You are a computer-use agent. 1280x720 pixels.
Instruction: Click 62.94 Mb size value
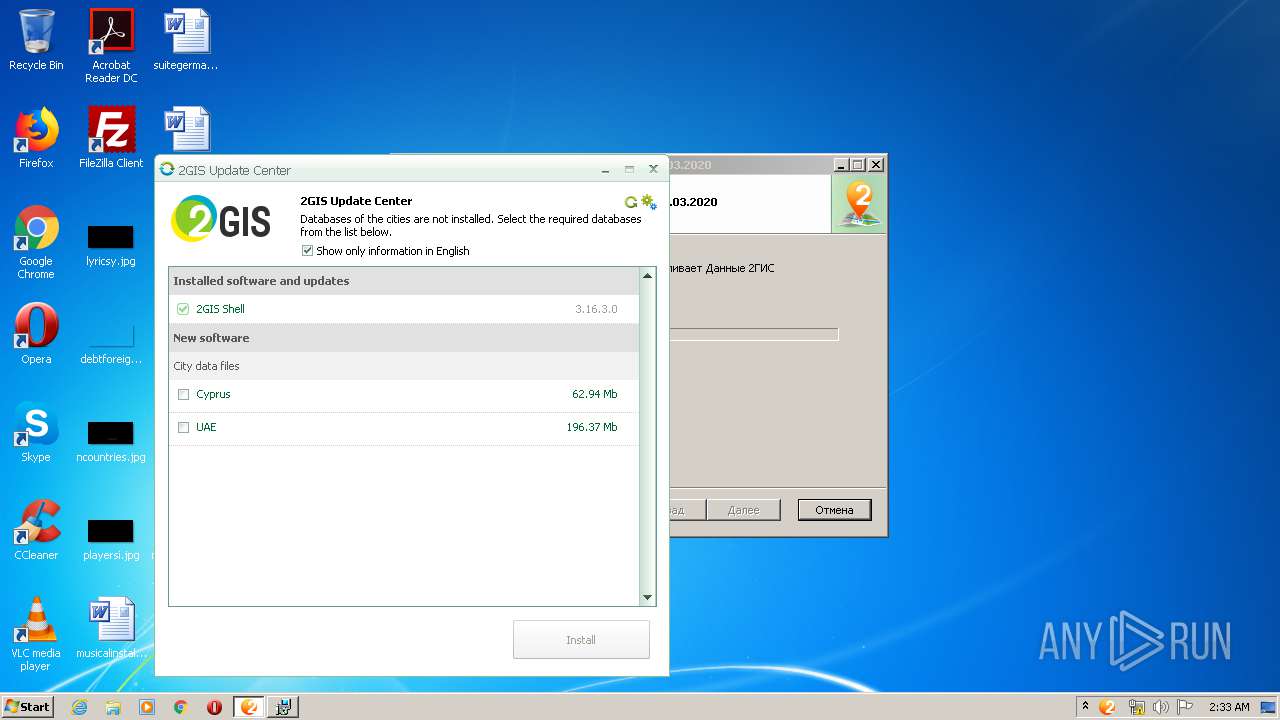595,394
